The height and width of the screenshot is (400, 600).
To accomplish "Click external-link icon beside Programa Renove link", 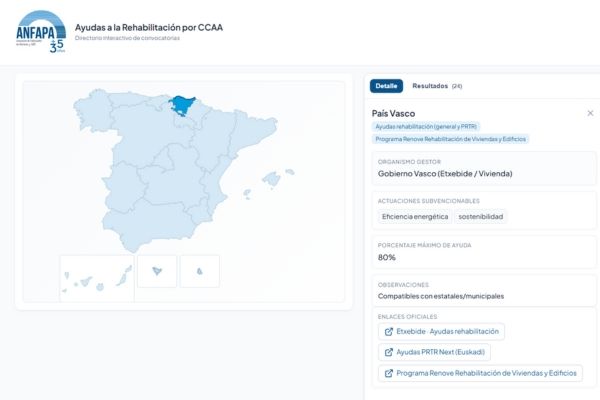I will coord(389,374).
